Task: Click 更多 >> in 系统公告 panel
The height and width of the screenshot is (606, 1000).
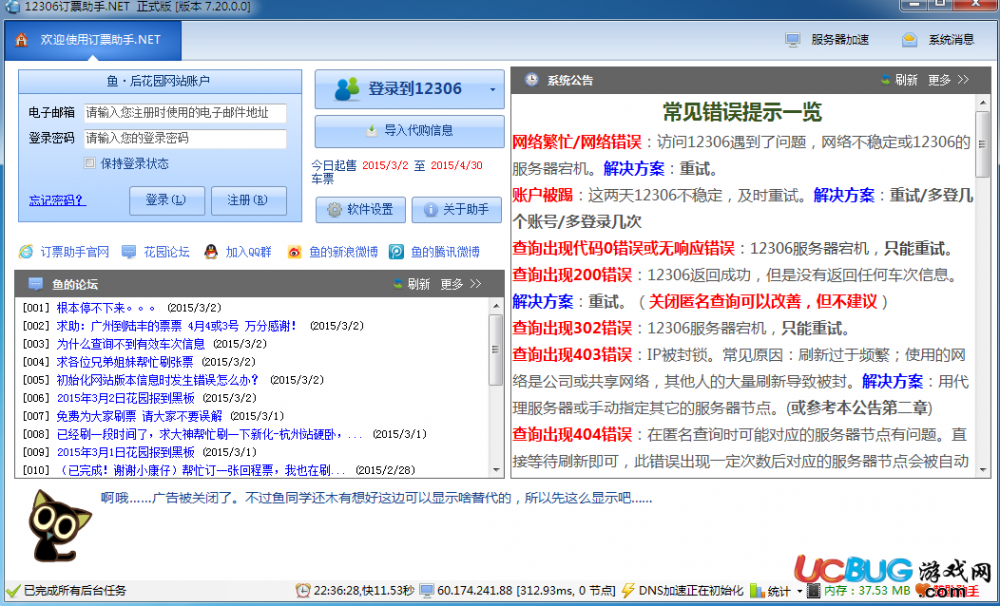Action: (x=948, y=80)
